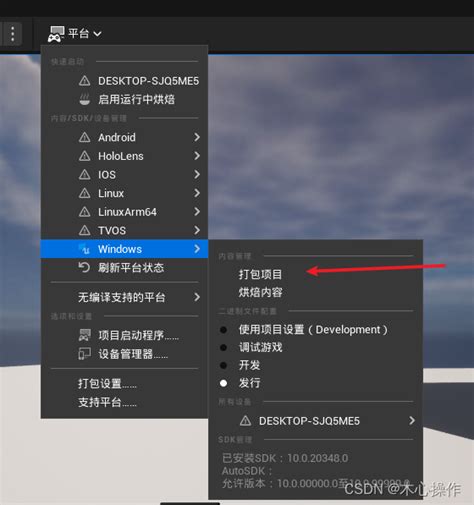Click the three-dot toolbar overflow icon
This screenshot has width=474, height=505.
click(x=12, y=34)
